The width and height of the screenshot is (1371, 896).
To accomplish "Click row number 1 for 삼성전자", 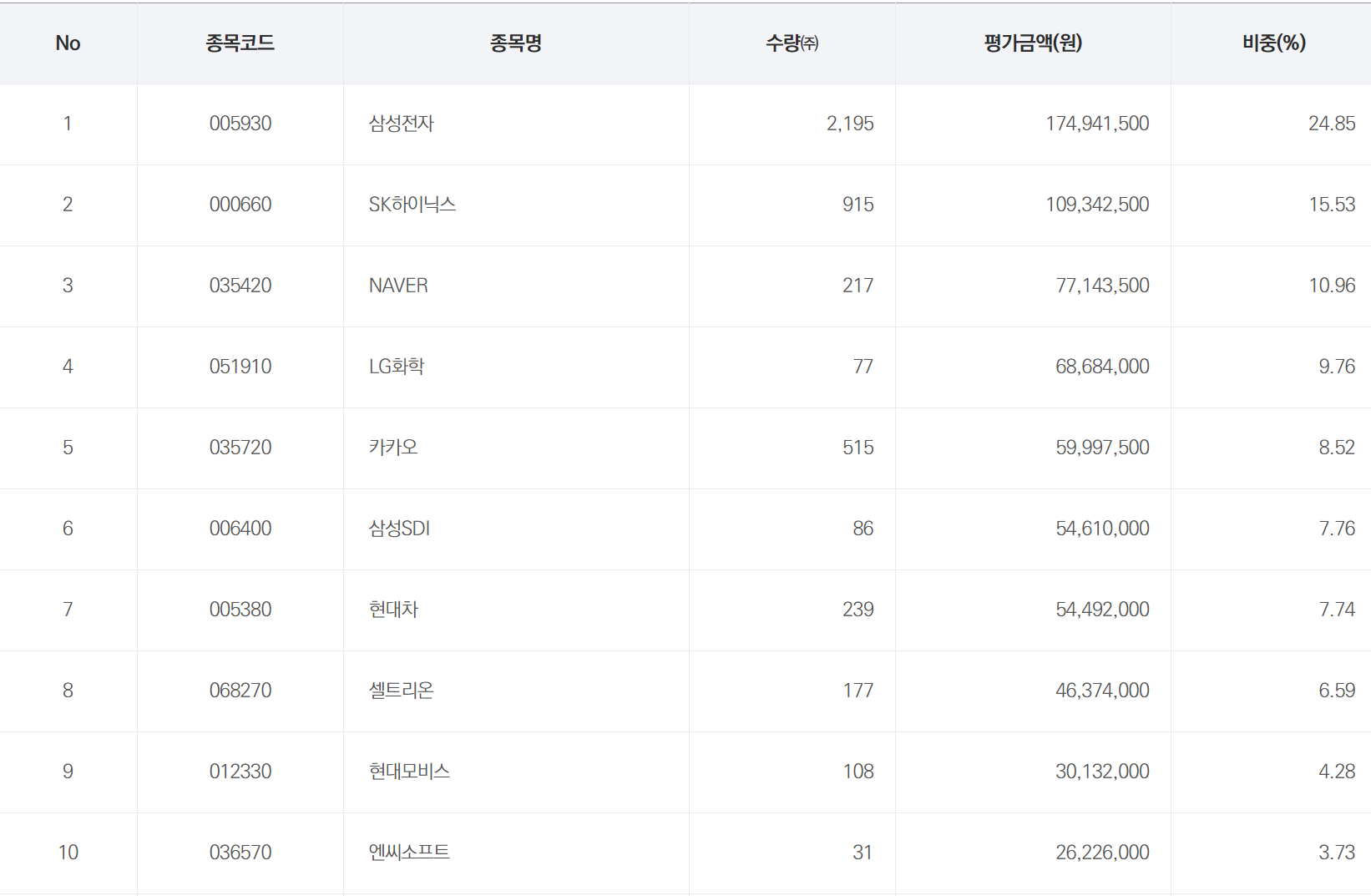I will pyautogui.click(x=68, y=124).
